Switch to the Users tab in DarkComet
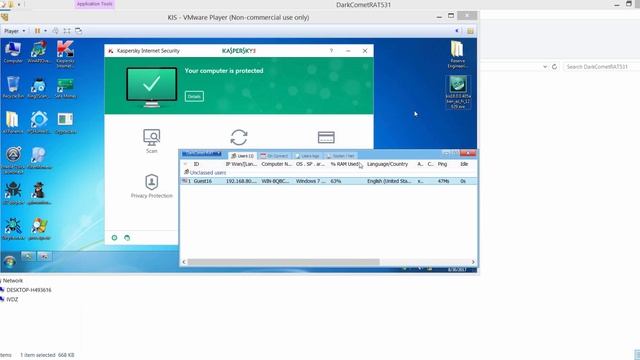Viewport: 640px width, 360px height. (x=242, y=156)
